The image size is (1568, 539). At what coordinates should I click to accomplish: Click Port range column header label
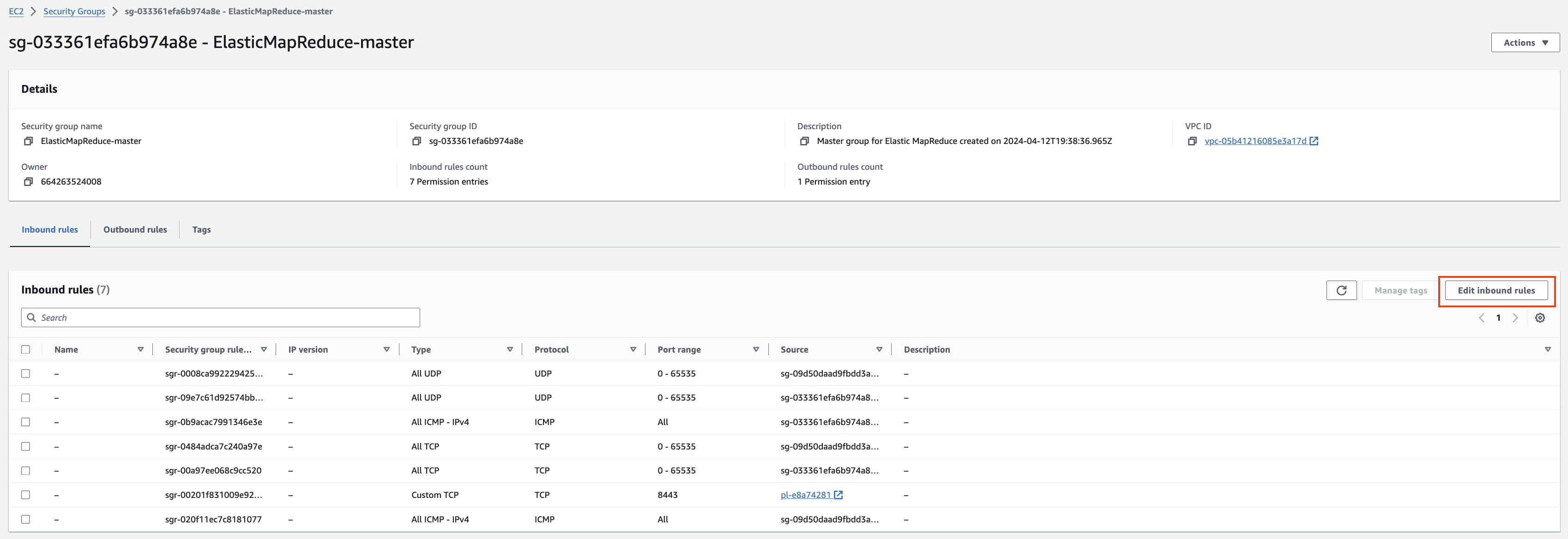tap(679, 350)
